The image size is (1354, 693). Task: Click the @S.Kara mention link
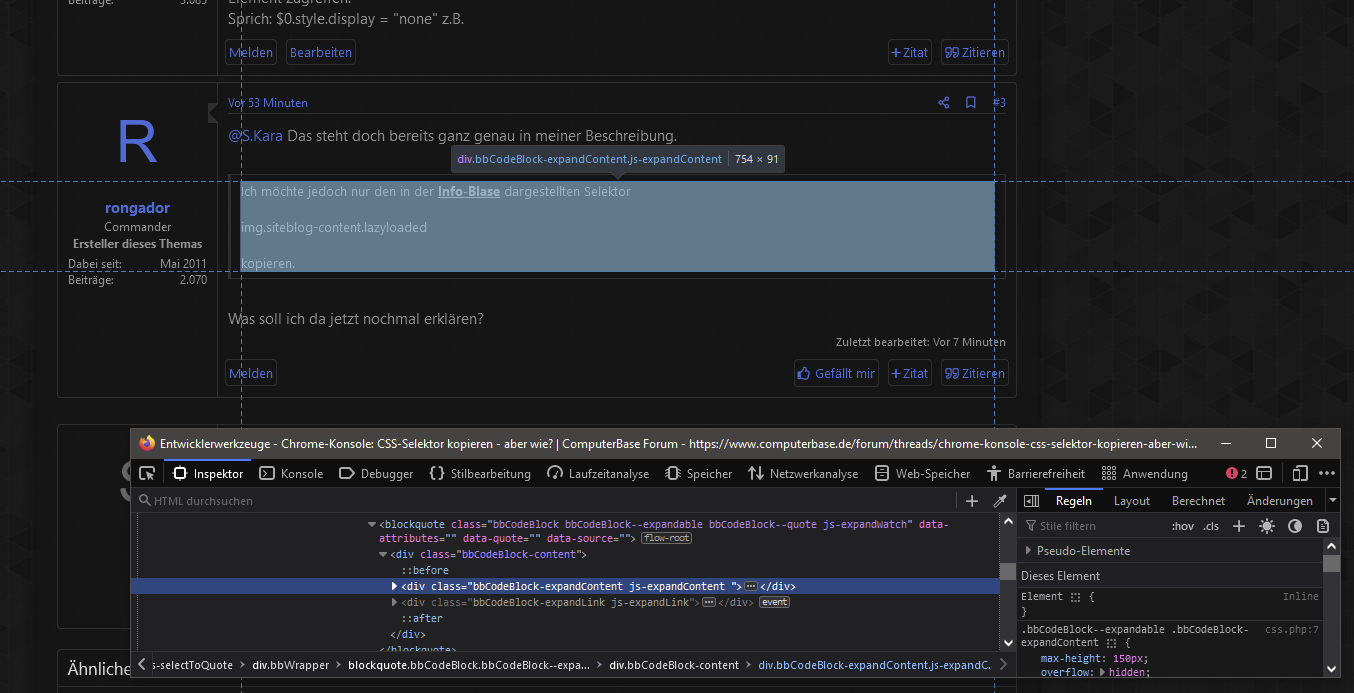click(255, 135)
